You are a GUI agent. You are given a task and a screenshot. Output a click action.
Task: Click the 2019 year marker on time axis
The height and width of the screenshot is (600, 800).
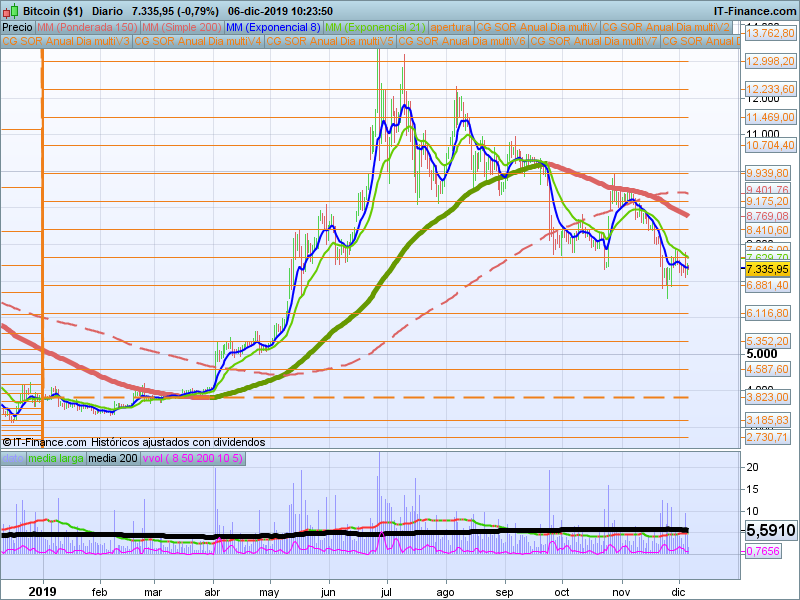point(42,591)
